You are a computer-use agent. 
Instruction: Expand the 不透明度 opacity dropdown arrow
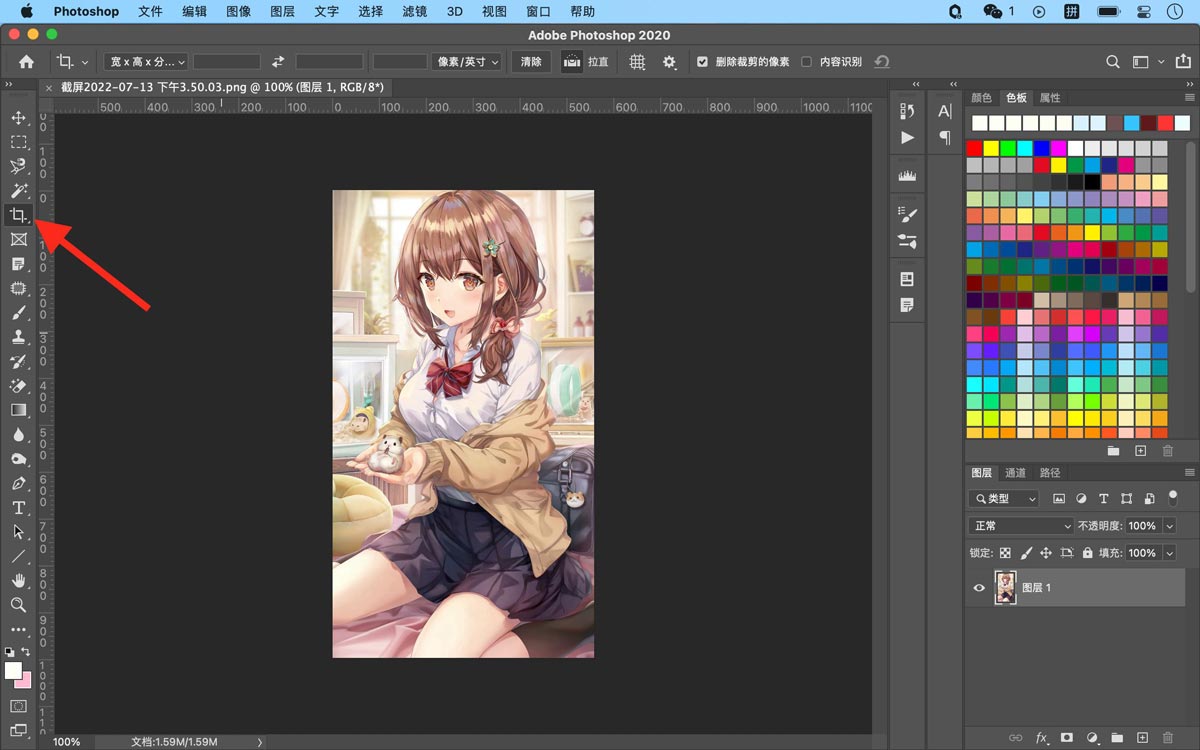click(x=1169, y=526)
